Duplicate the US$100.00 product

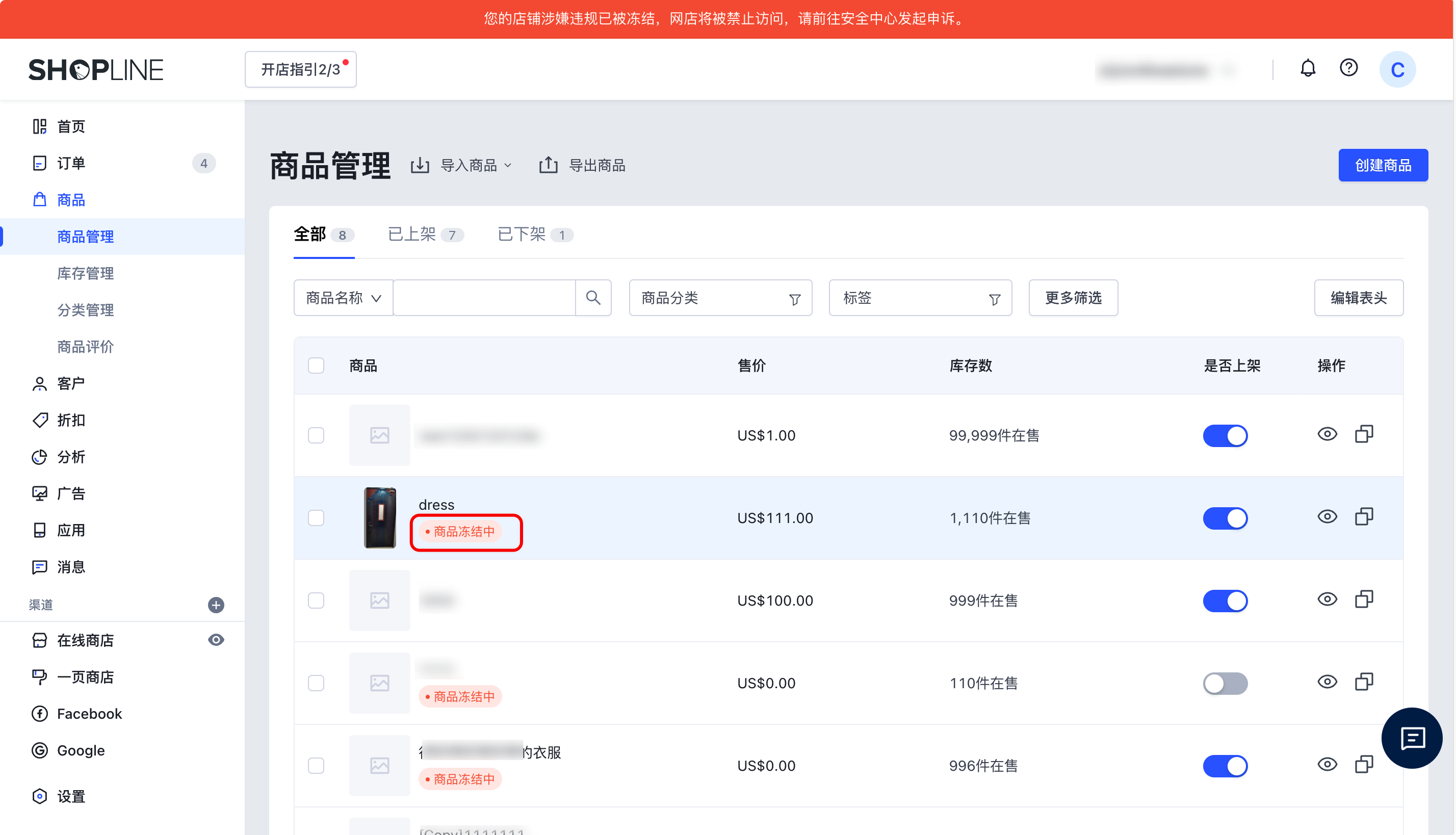pyautogui.click(x=1364, y=600)
